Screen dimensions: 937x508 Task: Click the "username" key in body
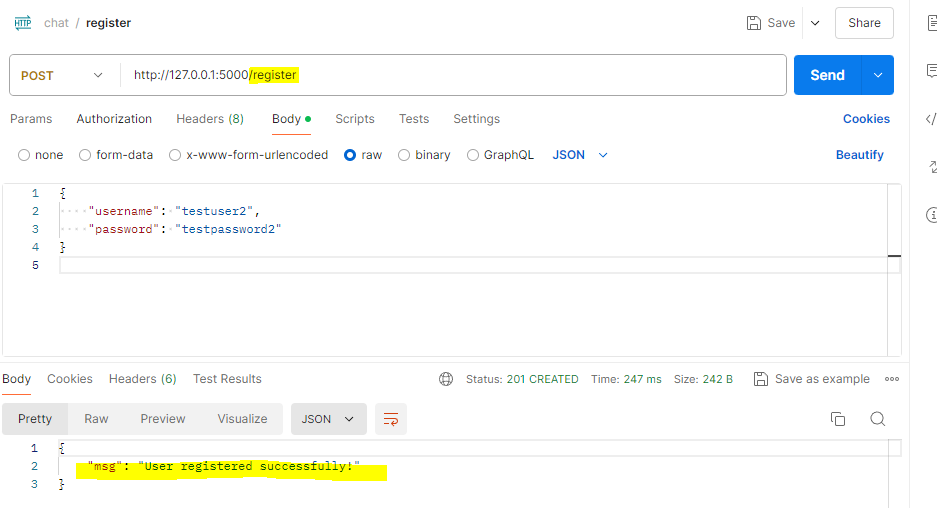click(x=124, y=212)
